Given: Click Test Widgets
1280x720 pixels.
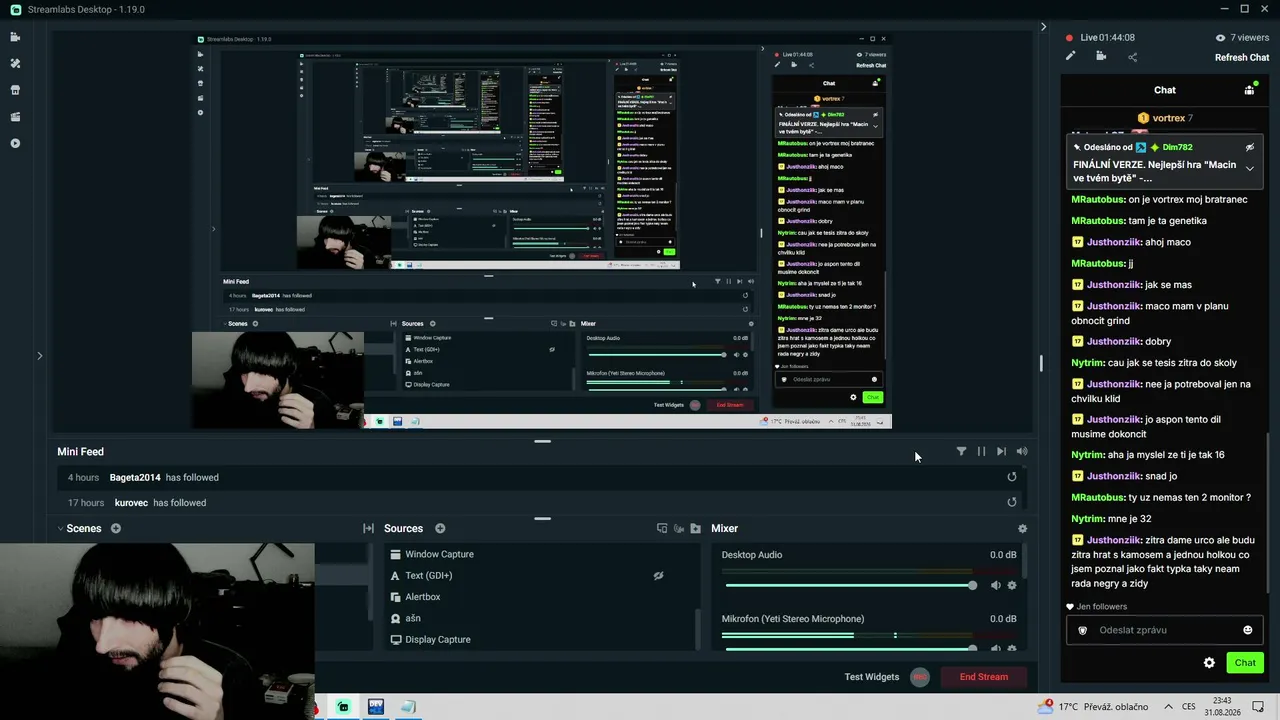Looking at the screenshot, I should (871, 677).
